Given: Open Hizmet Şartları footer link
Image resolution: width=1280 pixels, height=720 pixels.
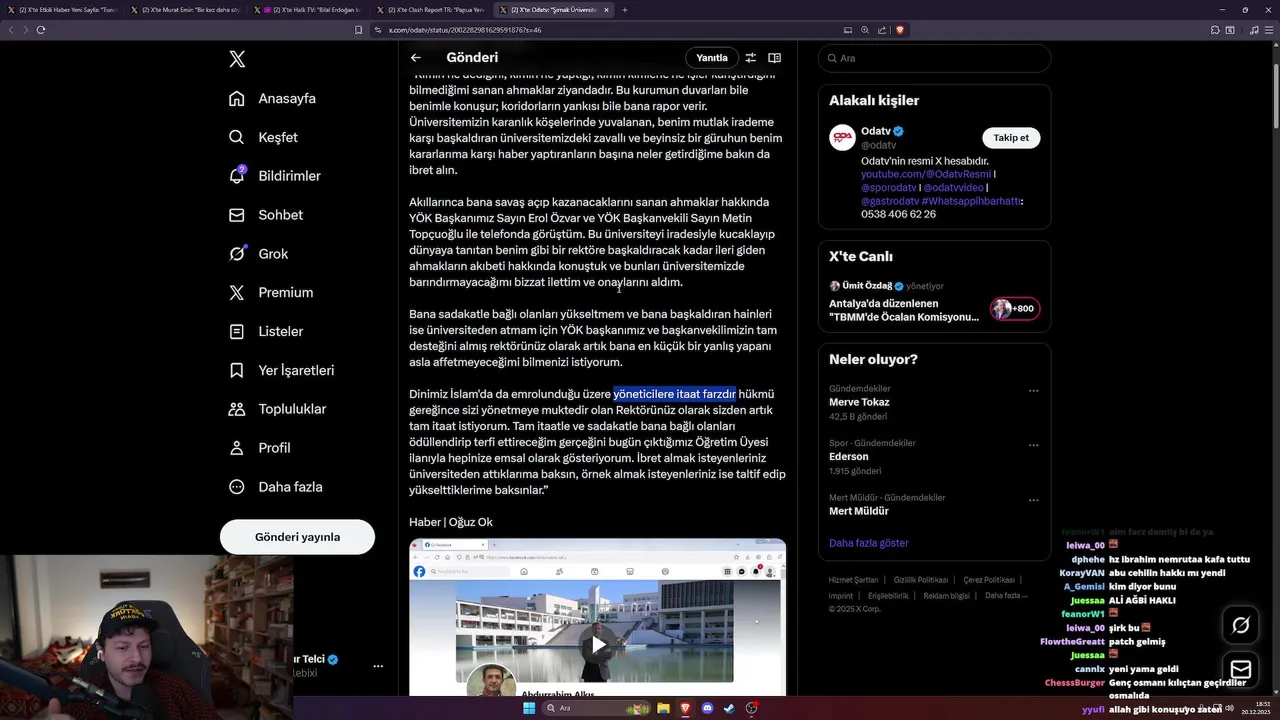Looking at the screenshot, I should [x=853, y=580].
